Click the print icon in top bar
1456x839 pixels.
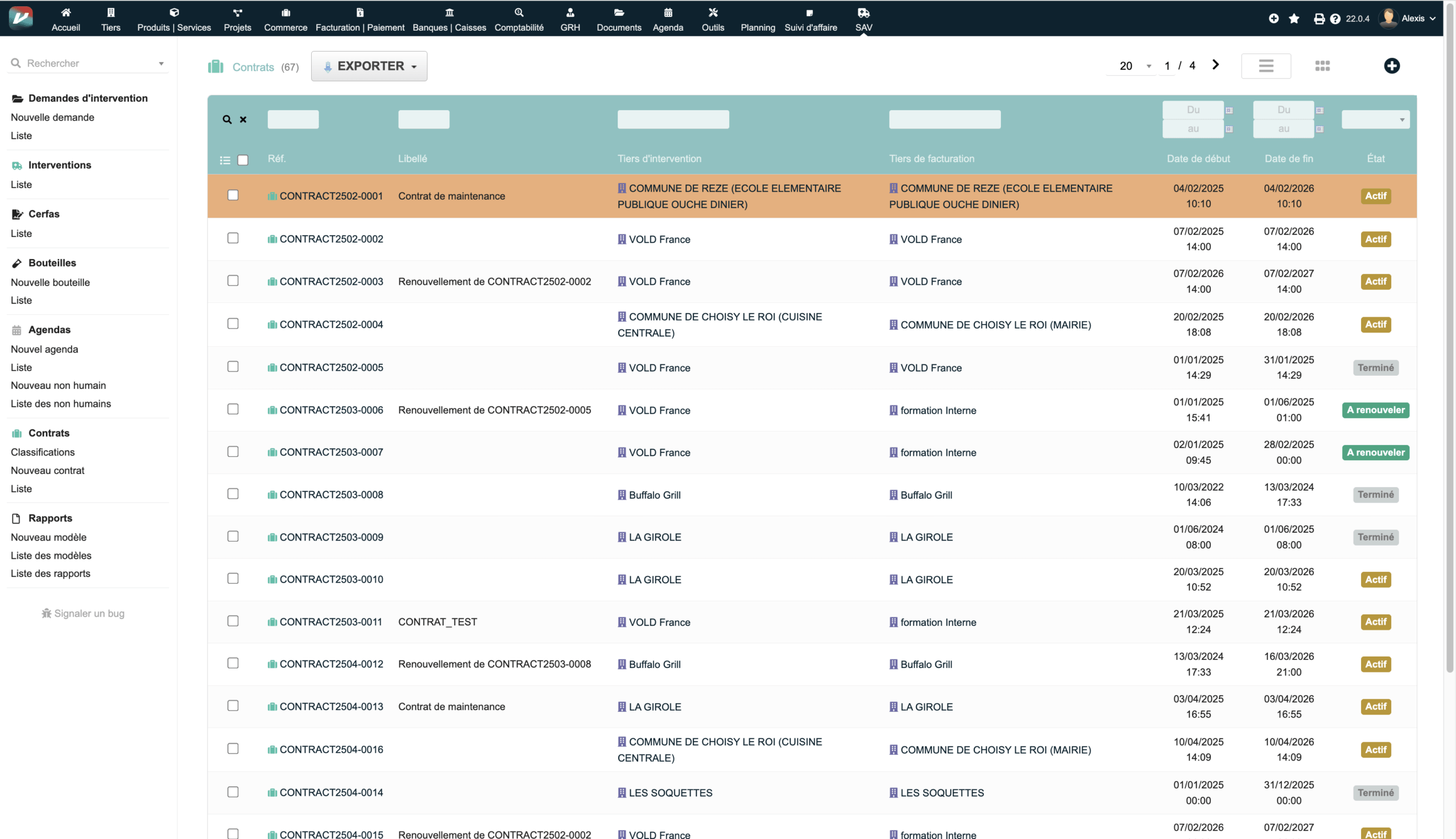pos(1319,18)
